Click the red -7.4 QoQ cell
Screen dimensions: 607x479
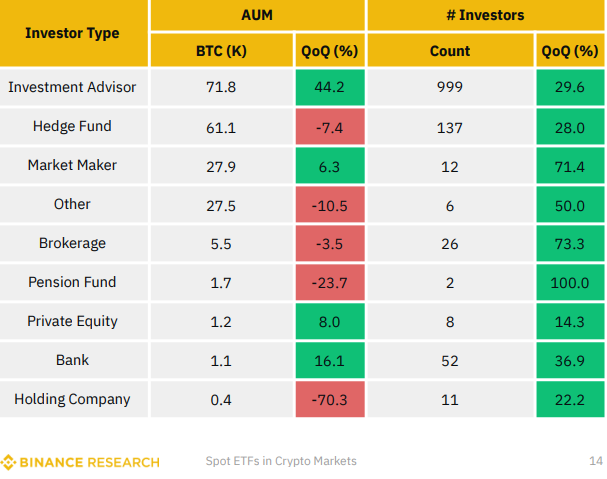click(x=330, y=127)
